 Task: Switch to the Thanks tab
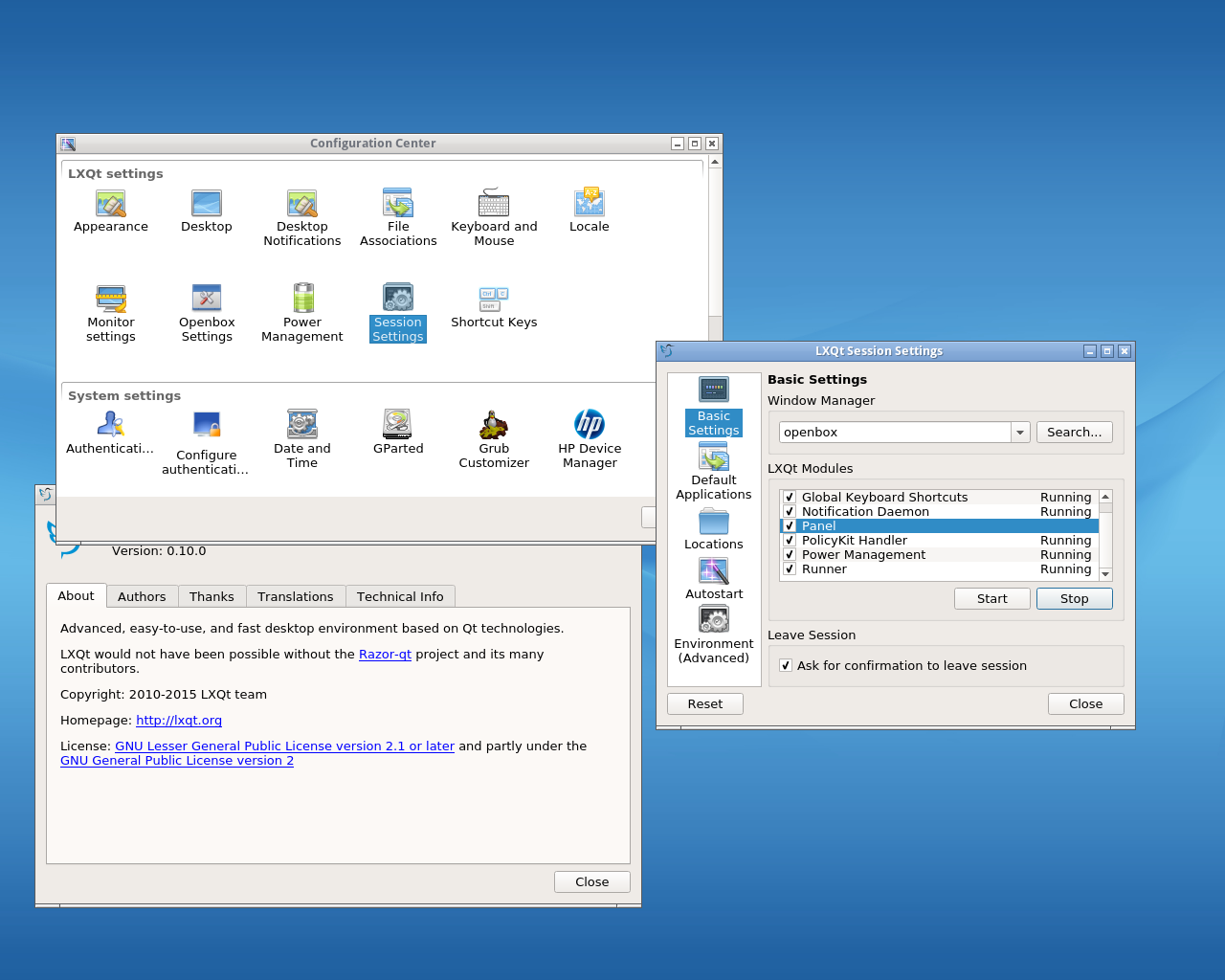(212, 596)
